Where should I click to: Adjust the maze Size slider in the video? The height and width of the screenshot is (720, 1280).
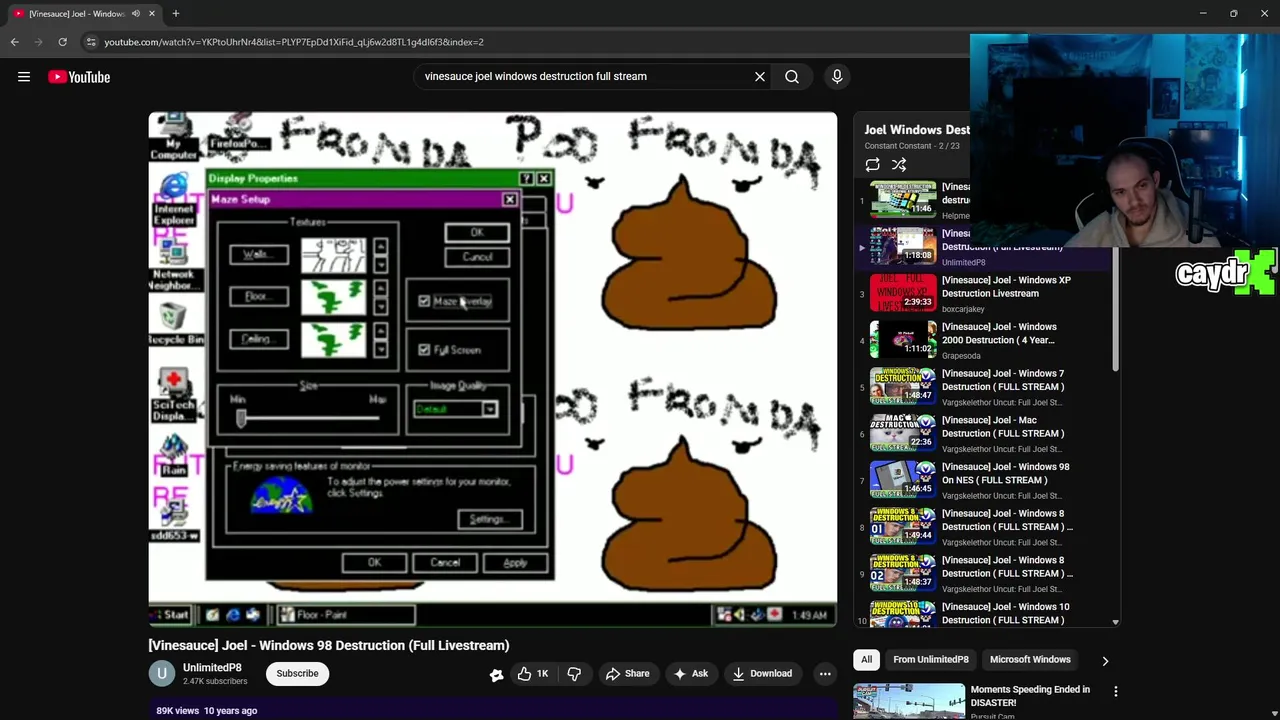click(x=241, y=419)
